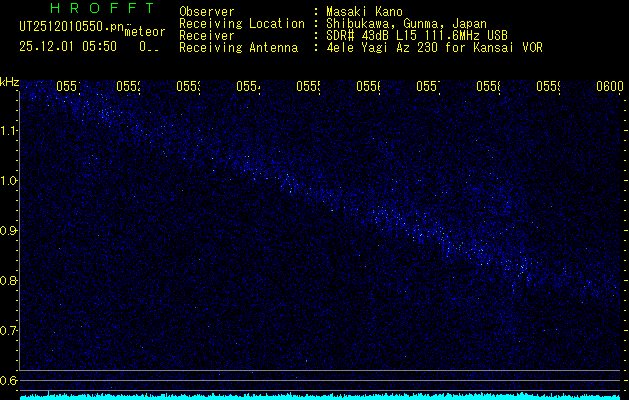Click the cyan signal level strip
The width and height of the screenshot is (629, 400).
coord(320,397)
